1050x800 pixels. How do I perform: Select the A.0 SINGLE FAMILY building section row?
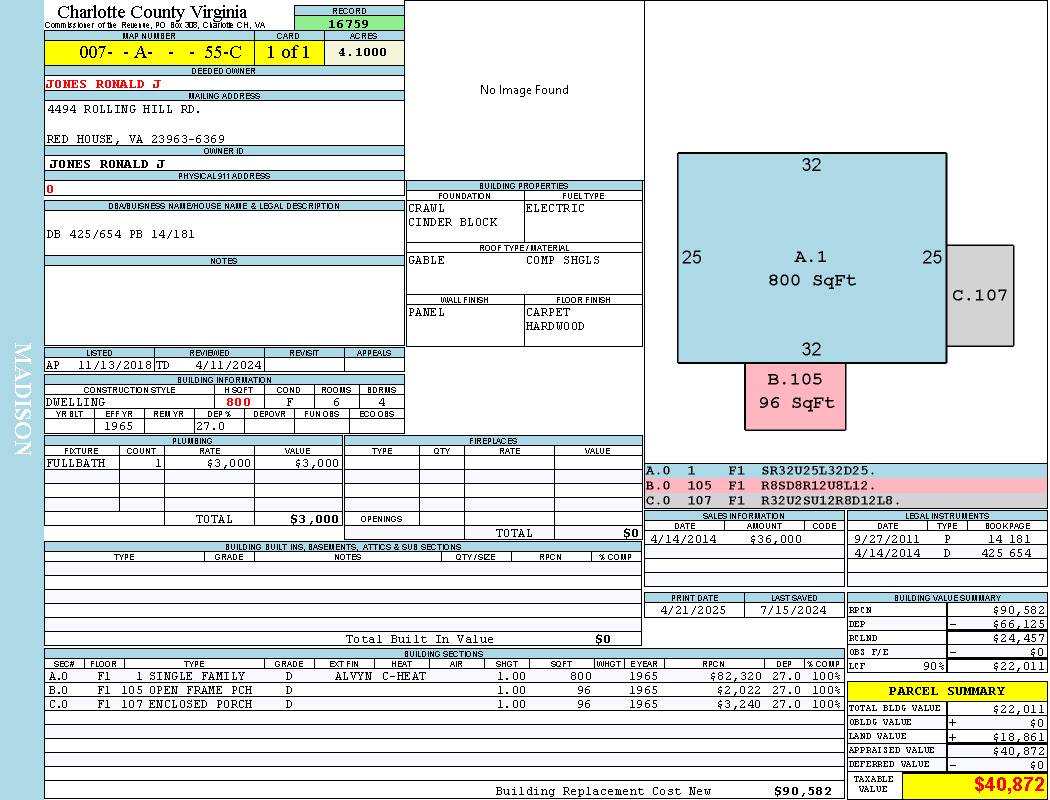tap(442, 676)
